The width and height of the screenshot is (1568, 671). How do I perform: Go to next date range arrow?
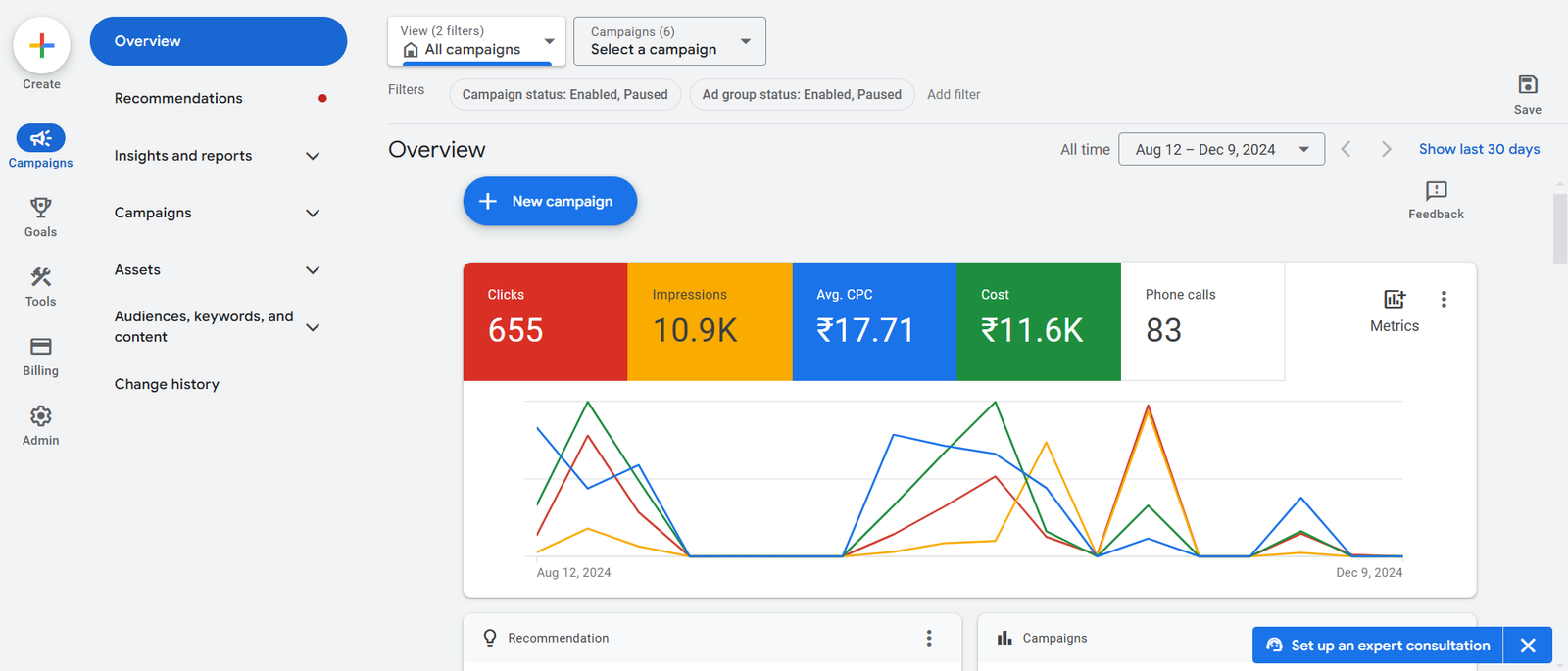(x=1386, y=149)
